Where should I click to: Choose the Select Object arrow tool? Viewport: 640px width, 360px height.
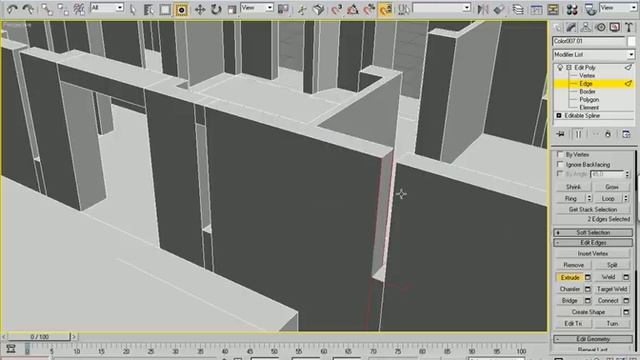[x=133, y=9]
